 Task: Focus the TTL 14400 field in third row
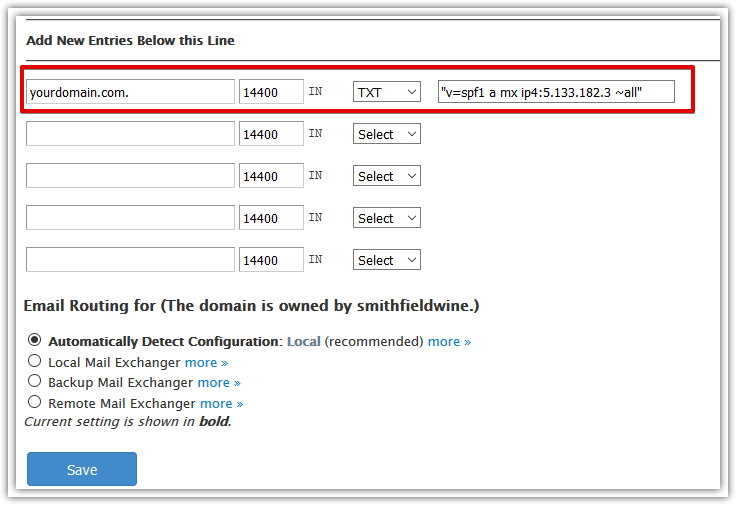tap(271, 176)
